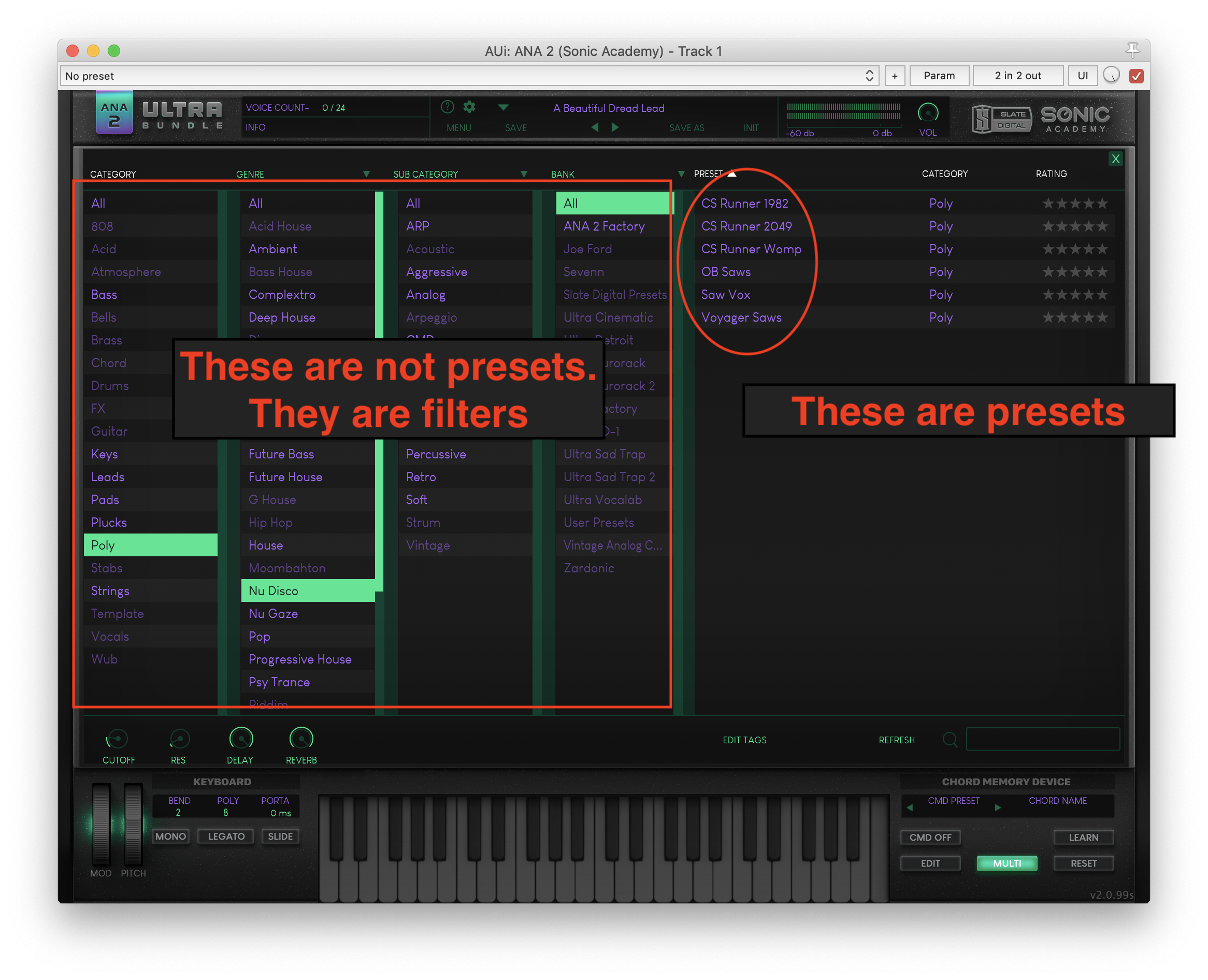Go to previous preset arrow

click(x=594, y=127)
